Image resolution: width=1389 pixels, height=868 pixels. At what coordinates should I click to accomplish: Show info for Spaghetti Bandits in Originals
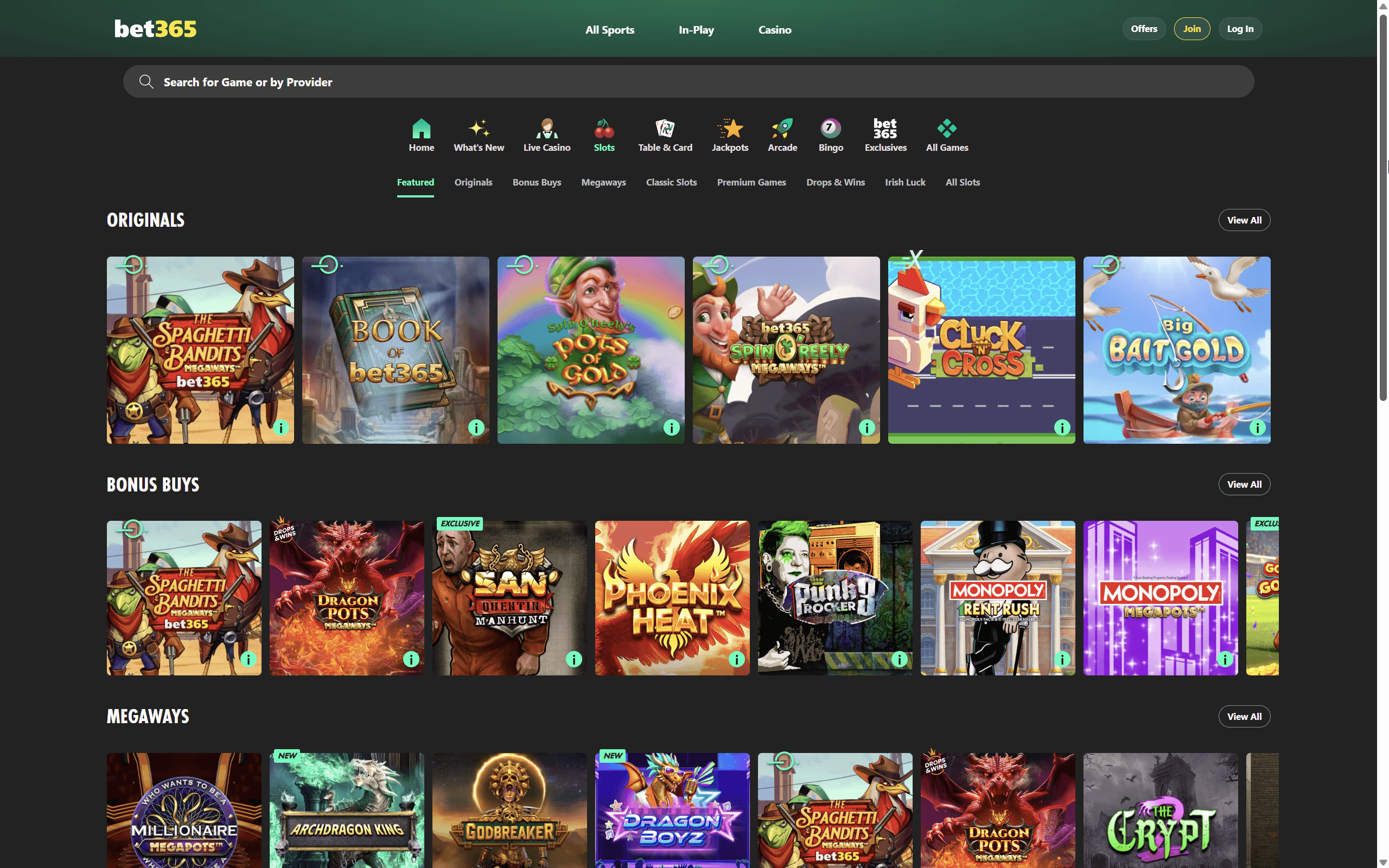(281, 427)
